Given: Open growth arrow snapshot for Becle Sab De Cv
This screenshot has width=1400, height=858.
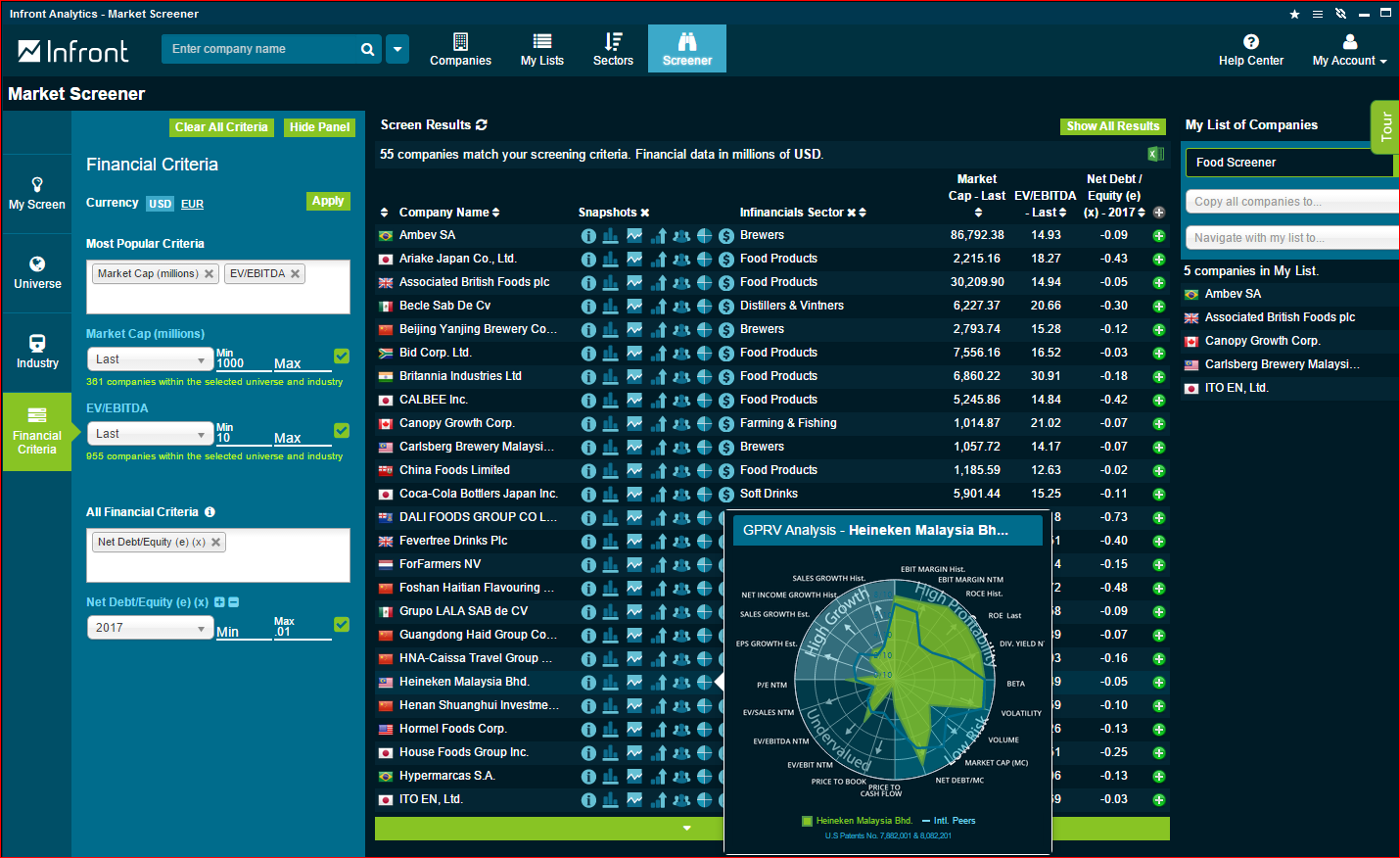Looking at the screenshot, I should click(x=658, y=306).
